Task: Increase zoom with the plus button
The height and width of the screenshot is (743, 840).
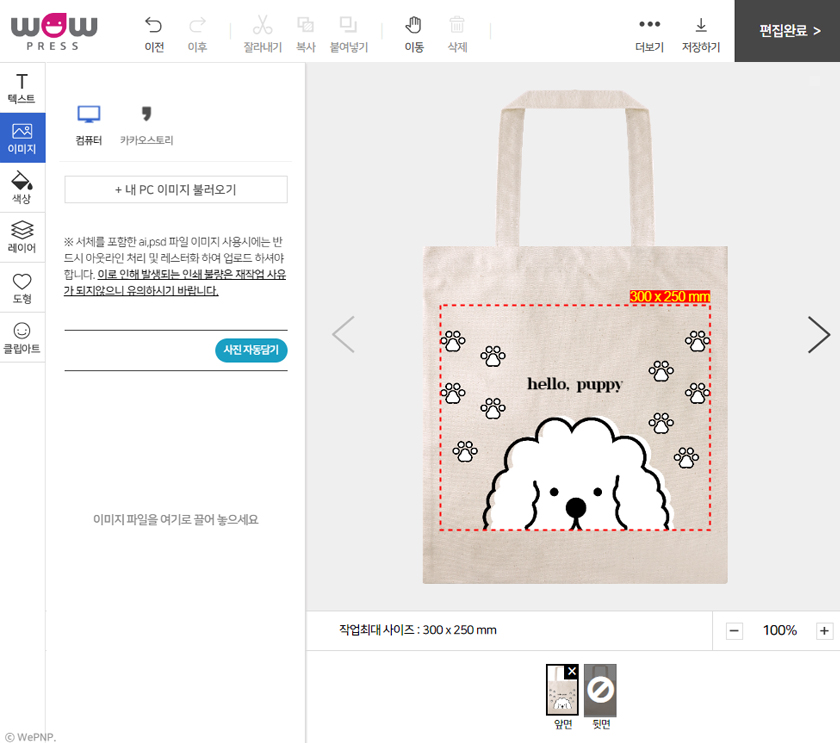Action: pyautogui.click(x=824, y=631)
